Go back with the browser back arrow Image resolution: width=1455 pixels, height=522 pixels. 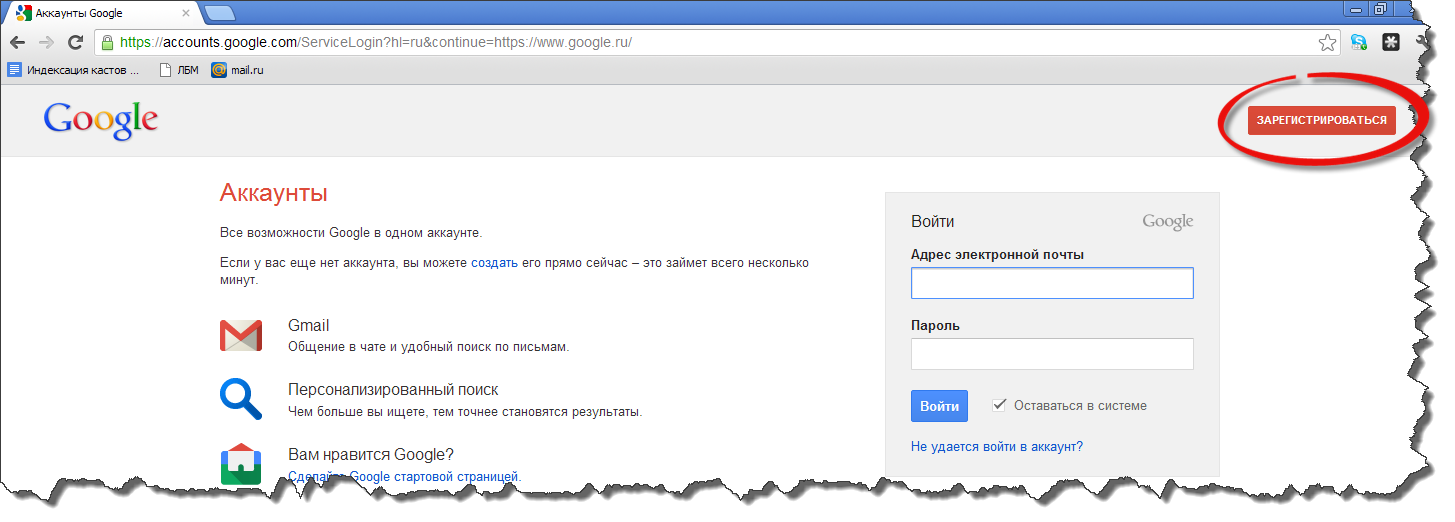tap(17, 43)
